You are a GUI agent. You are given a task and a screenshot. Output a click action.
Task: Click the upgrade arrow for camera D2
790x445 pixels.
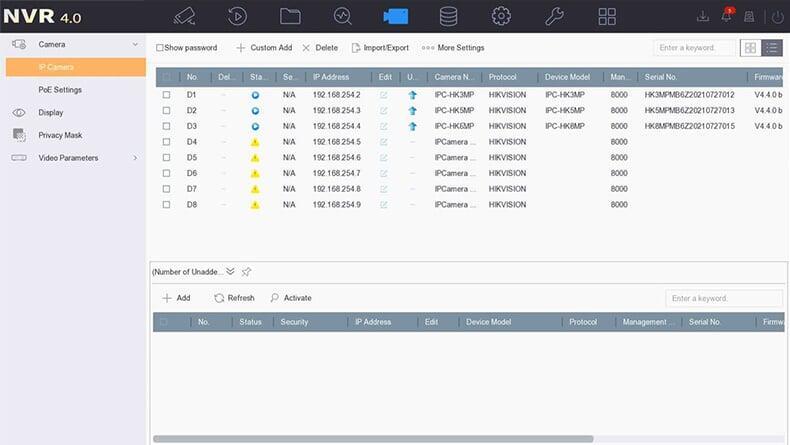pyautogui.click(x=412, y=111)
